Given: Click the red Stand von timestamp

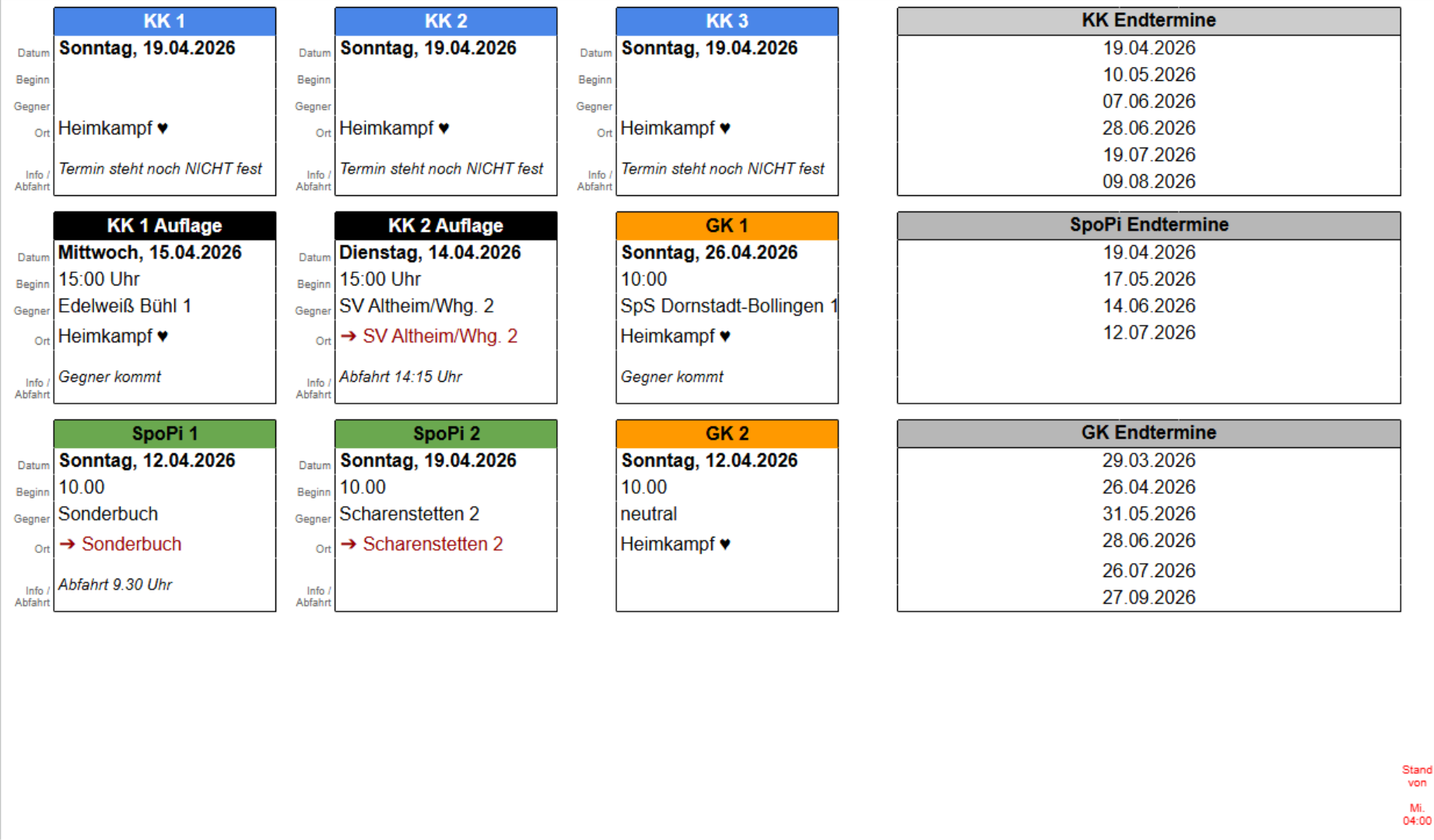Looking at the screenshot, I should click(1417, 795).
